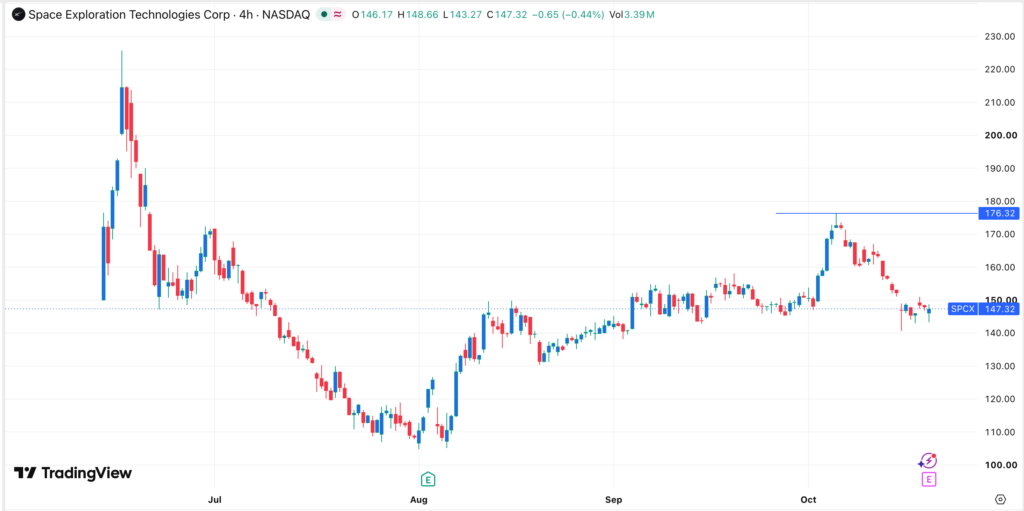Click the Vol 3.39M volume readout
This screenshot has height=511, width=1024.
click(631, 14)
